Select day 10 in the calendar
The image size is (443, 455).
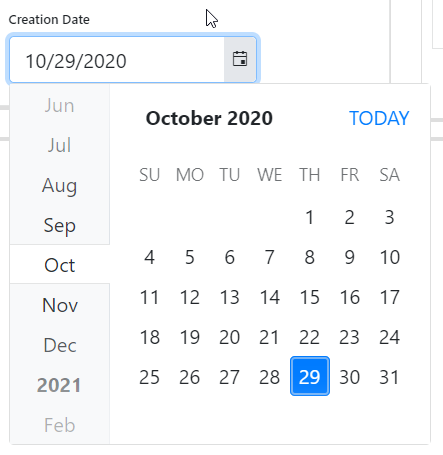390,257
